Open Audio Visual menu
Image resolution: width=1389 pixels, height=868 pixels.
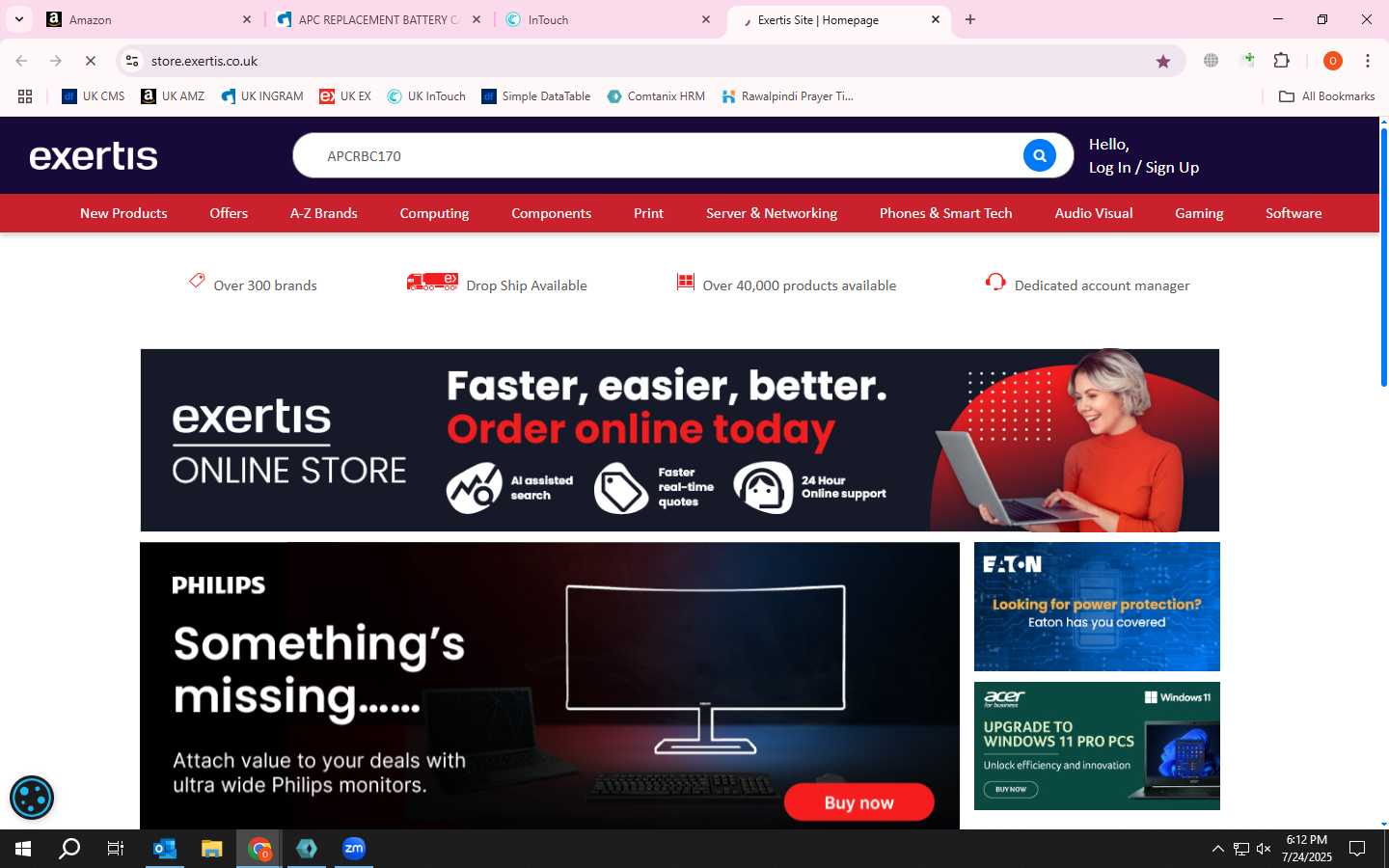(1094, 213)
